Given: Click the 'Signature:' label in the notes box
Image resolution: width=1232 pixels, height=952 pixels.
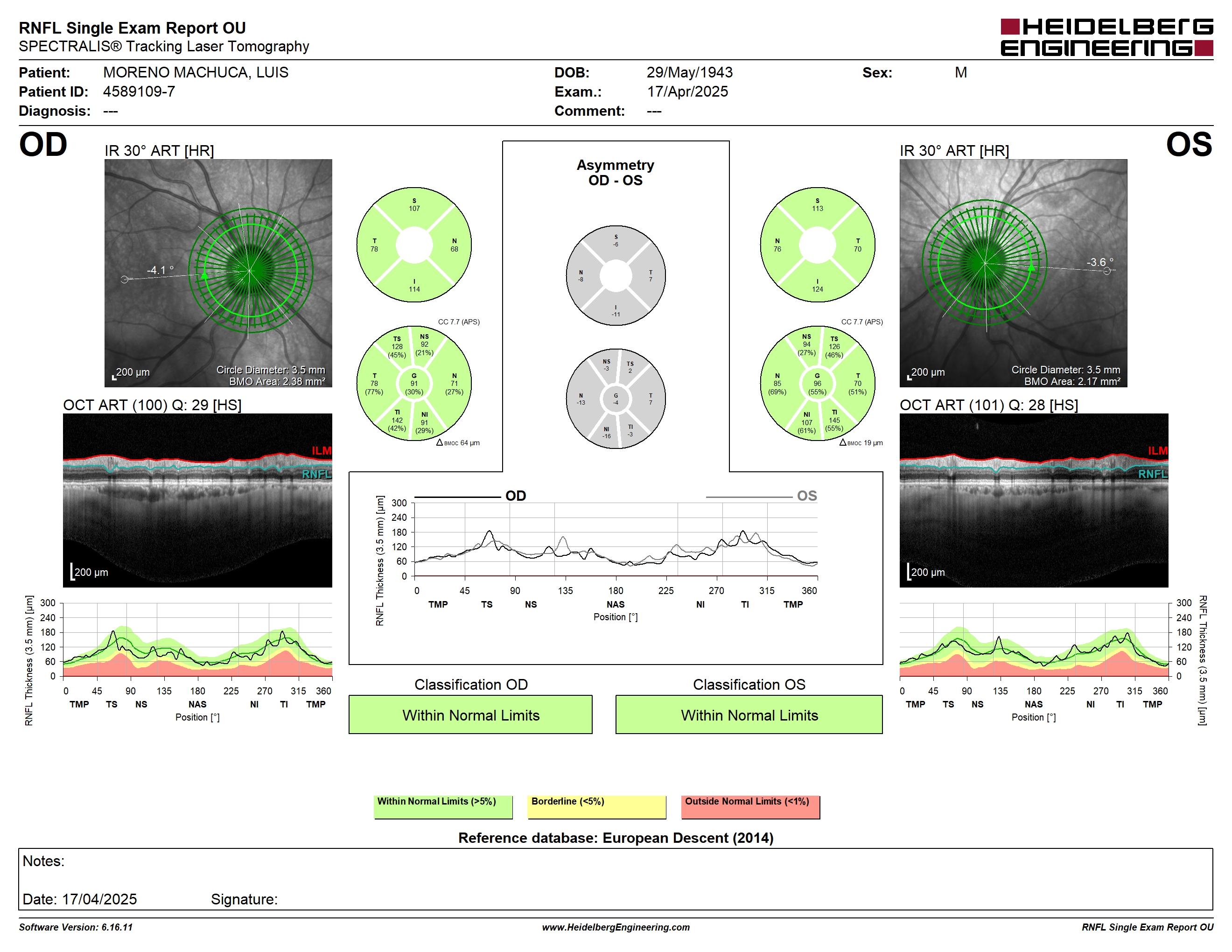Looking at the screenshot, I should tap(244, 899).
